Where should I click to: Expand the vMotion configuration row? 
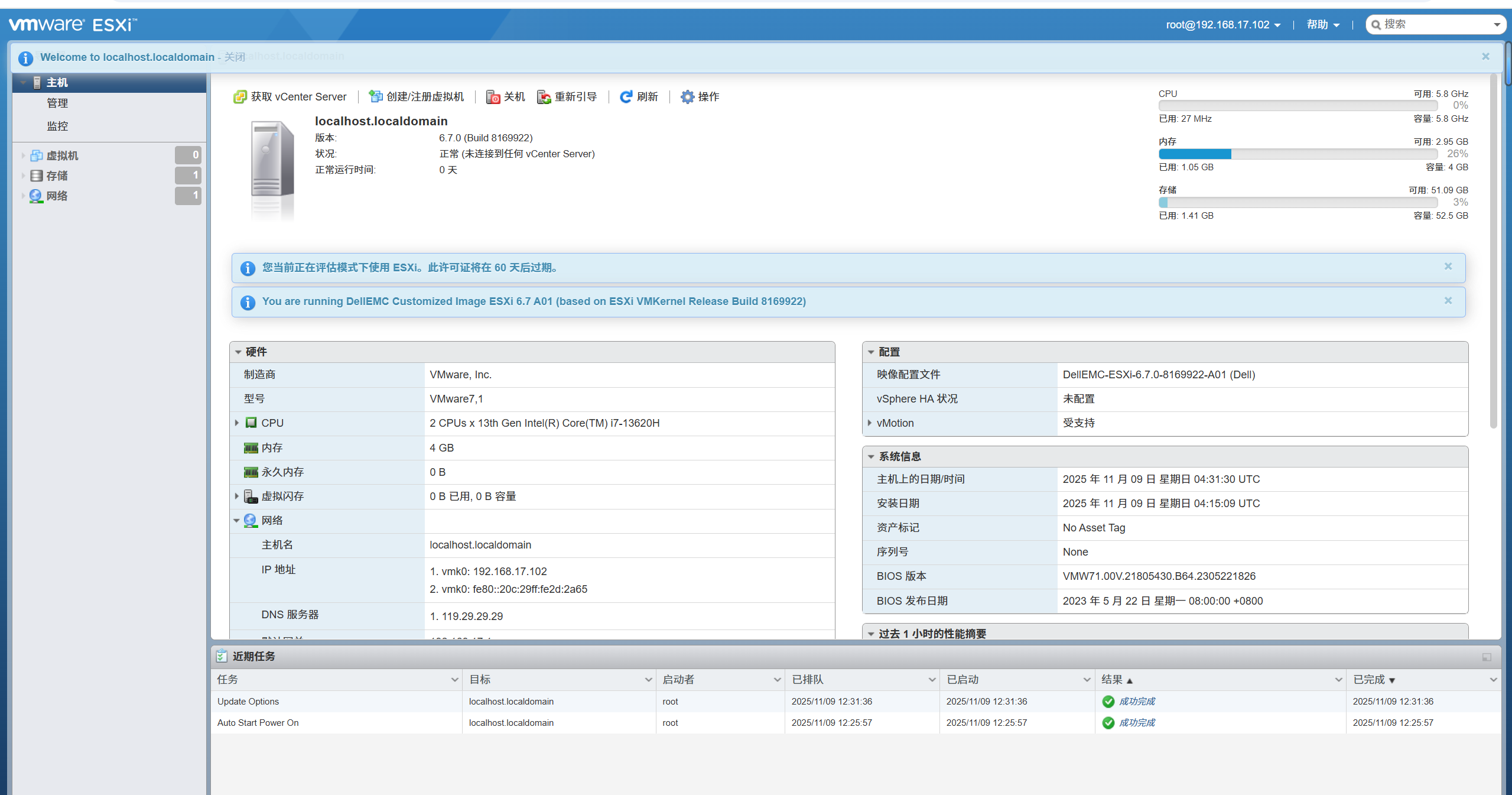pyautogui.click(x=870, y=423)
